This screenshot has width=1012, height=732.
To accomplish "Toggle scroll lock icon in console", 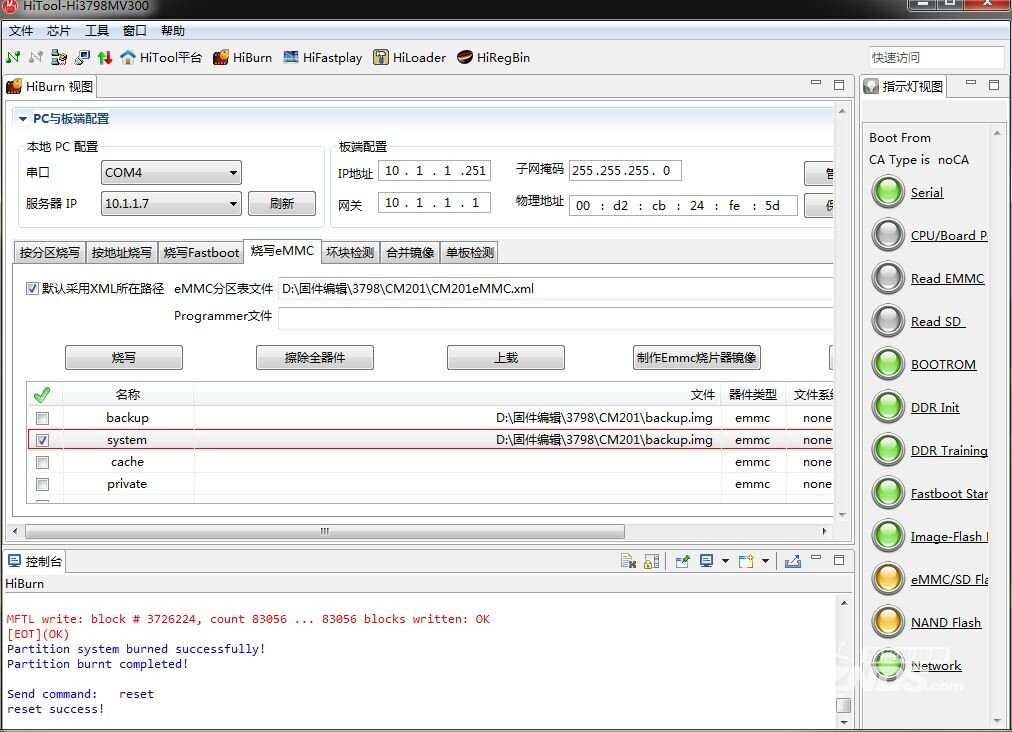I will tap(652, 561).
